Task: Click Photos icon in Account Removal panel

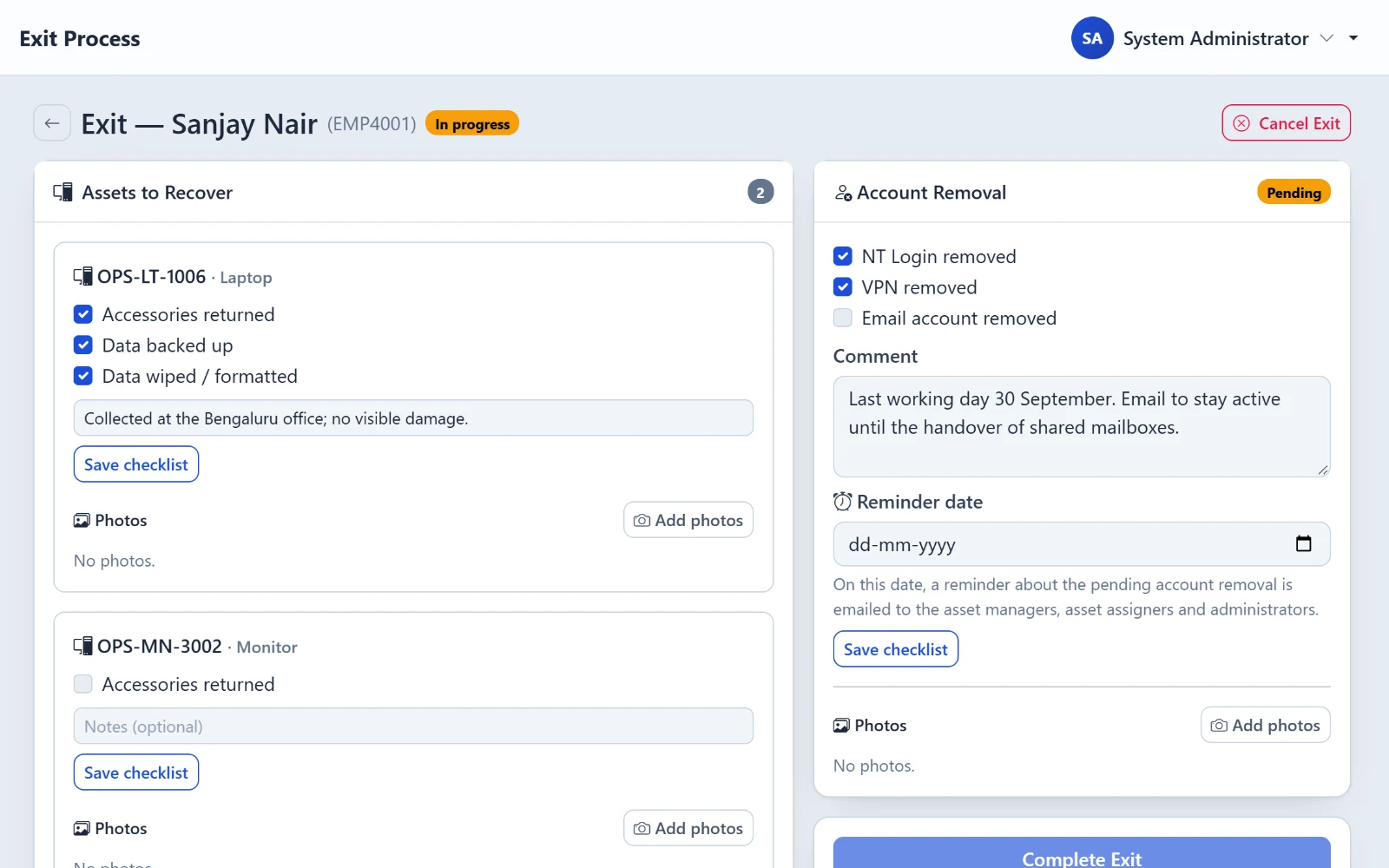Action: [x=841, y=726]
